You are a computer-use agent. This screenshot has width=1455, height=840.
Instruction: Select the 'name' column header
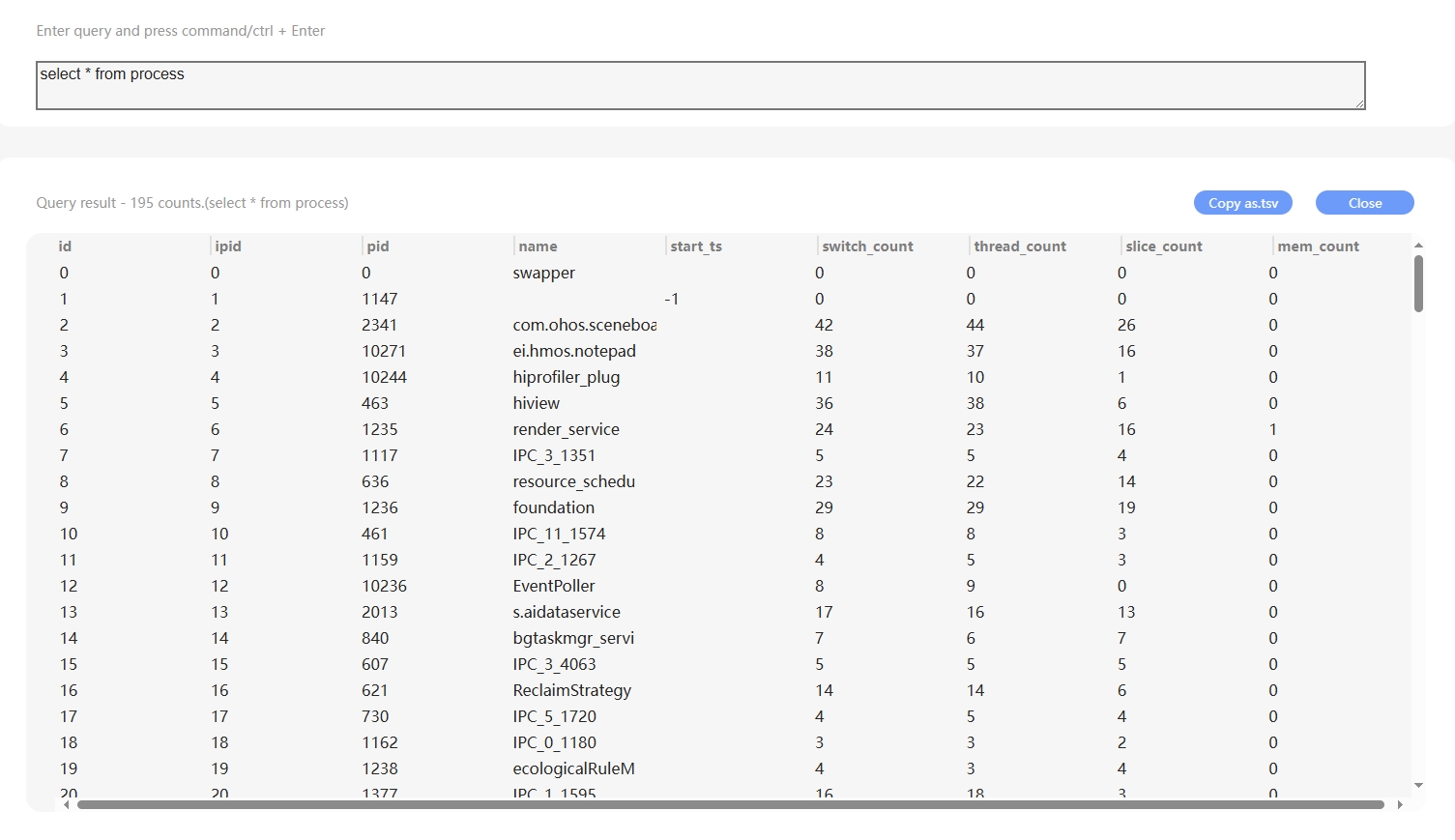538,246
